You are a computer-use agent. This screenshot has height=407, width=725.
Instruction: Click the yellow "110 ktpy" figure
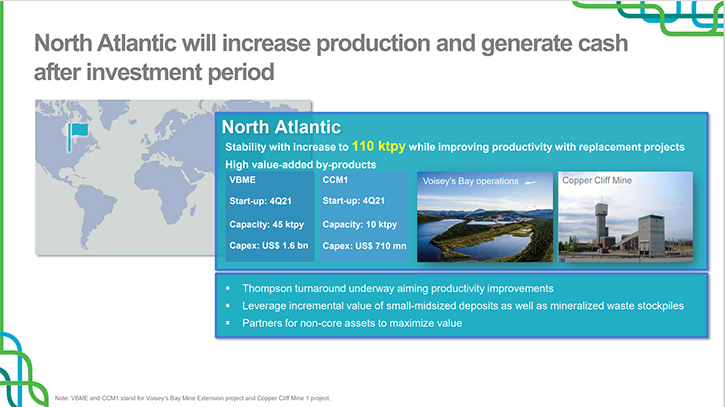[x=379, y=146]
